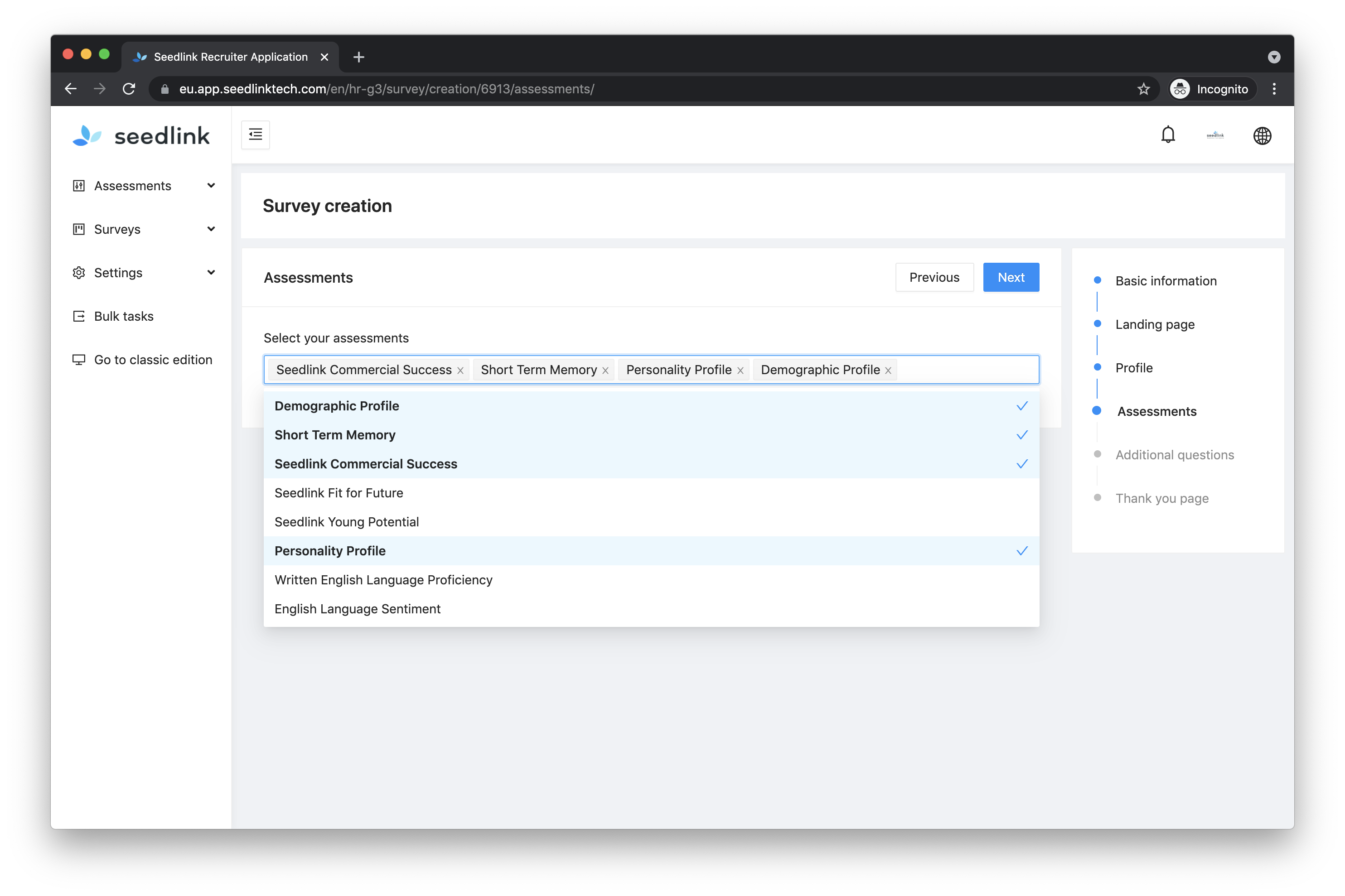This screenshot has width=1345, height=896.
Task: Select Seedlink Fit for Future option
Action: (x=651, y=492)
